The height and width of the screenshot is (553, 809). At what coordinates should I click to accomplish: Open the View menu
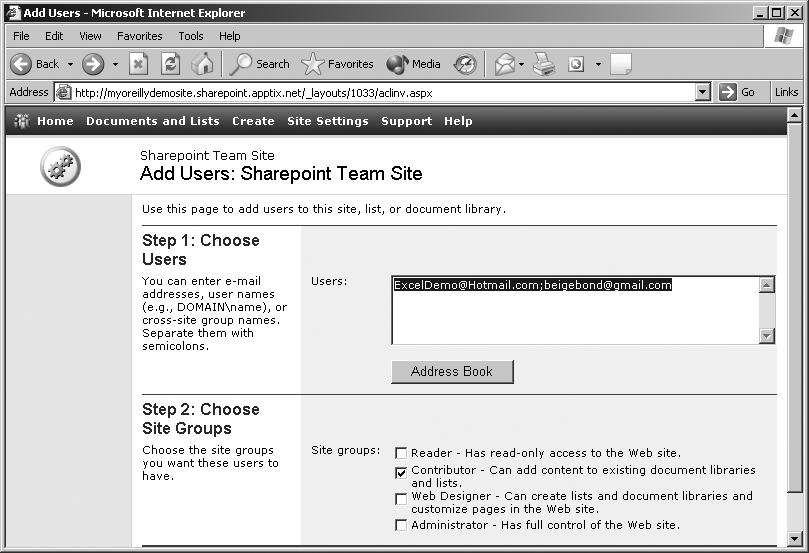coord(90,36)
